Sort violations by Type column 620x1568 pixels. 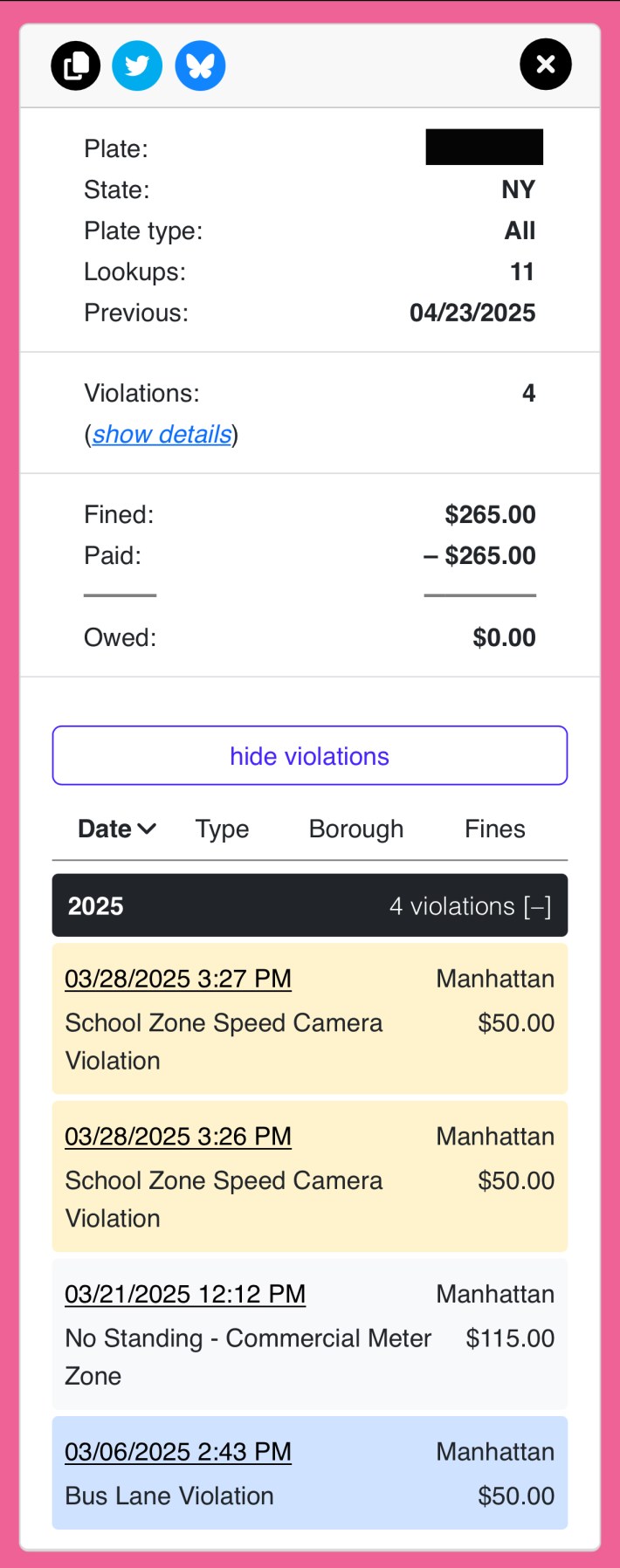(x=222, y=829)
